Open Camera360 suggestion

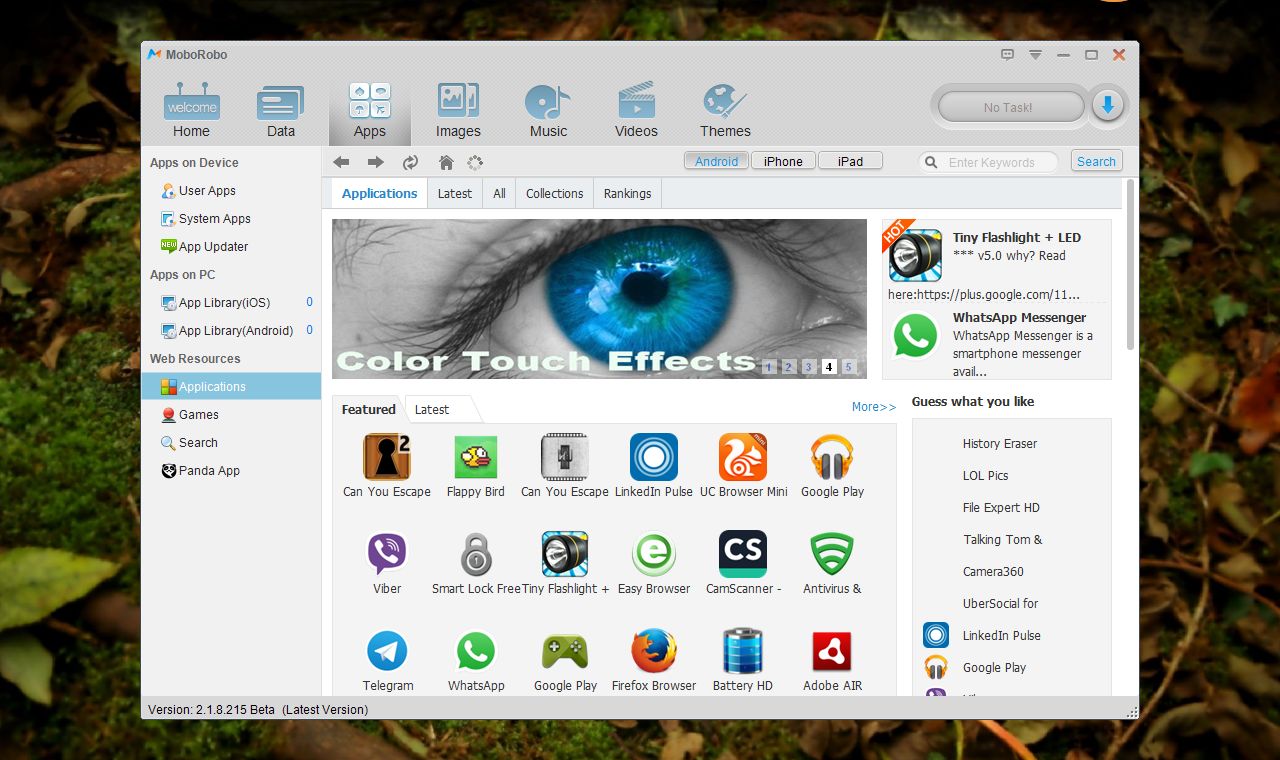coord(993,571)
